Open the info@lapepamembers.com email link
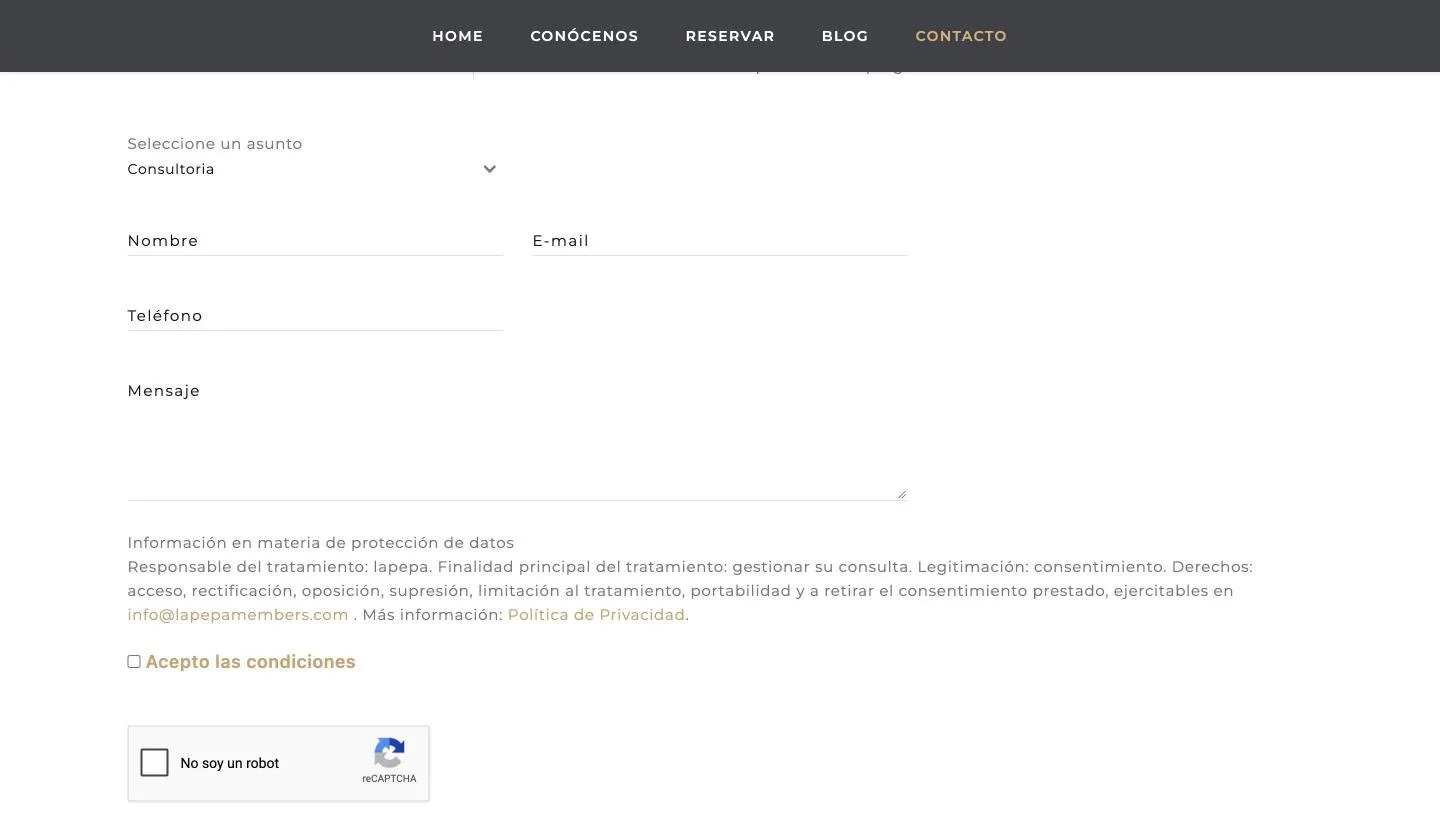1440x813 pixels. 238,615
